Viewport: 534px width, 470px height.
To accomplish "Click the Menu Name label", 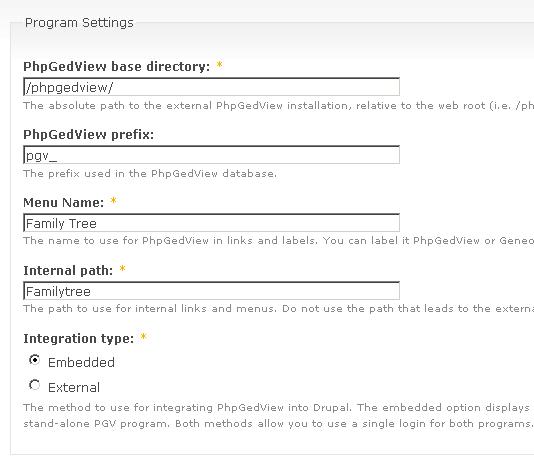I will (x=64, y=202).
